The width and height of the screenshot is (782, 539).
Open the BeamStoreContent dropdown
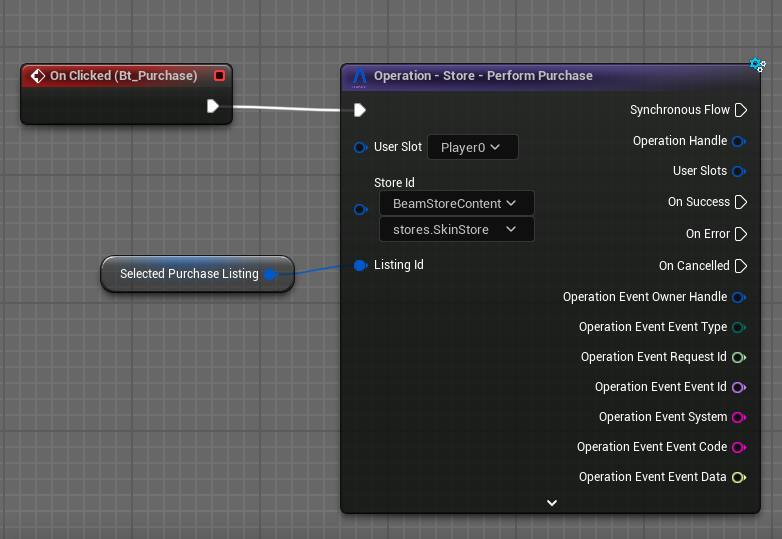pyautogui.click(x=456, y=203)
